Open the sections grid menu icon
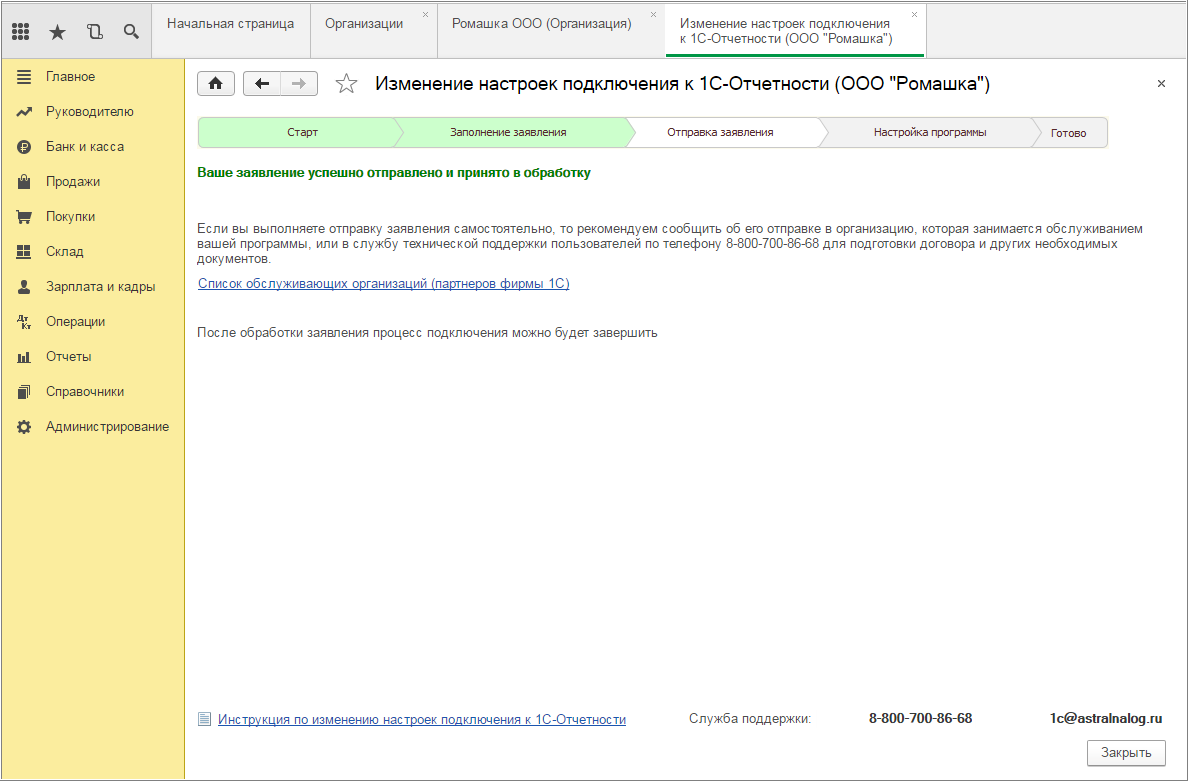Image resolution: width=1188 pixels, height=781 pixels. pos(21,32)
